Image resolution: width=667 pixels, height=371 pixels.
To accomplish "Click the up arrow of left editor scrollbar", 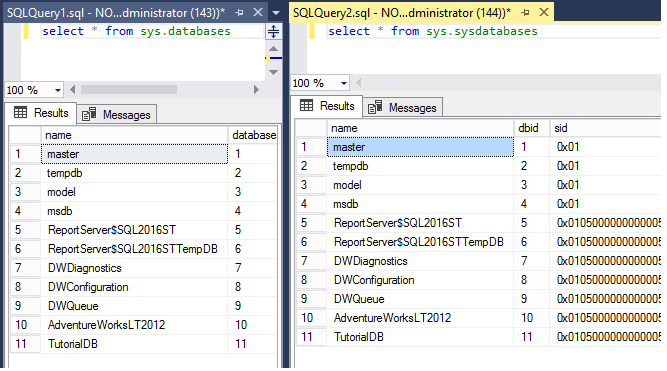I will tap(274, 49).
